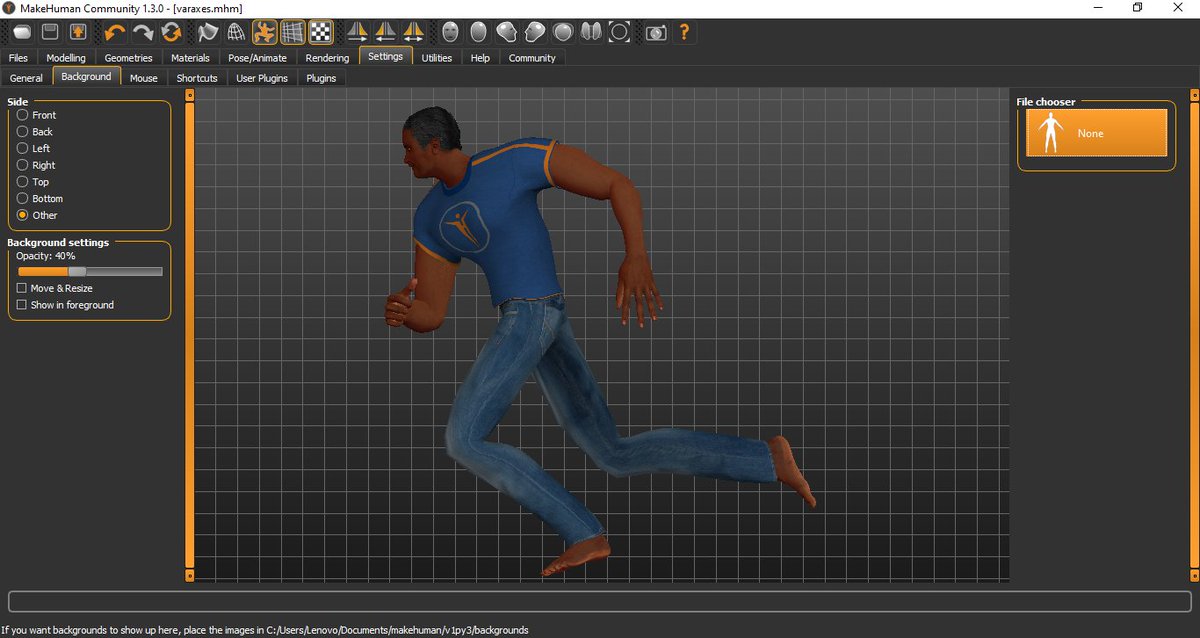Switch to the Materials section
This screenshot has height=638, width=1200.
190,57
